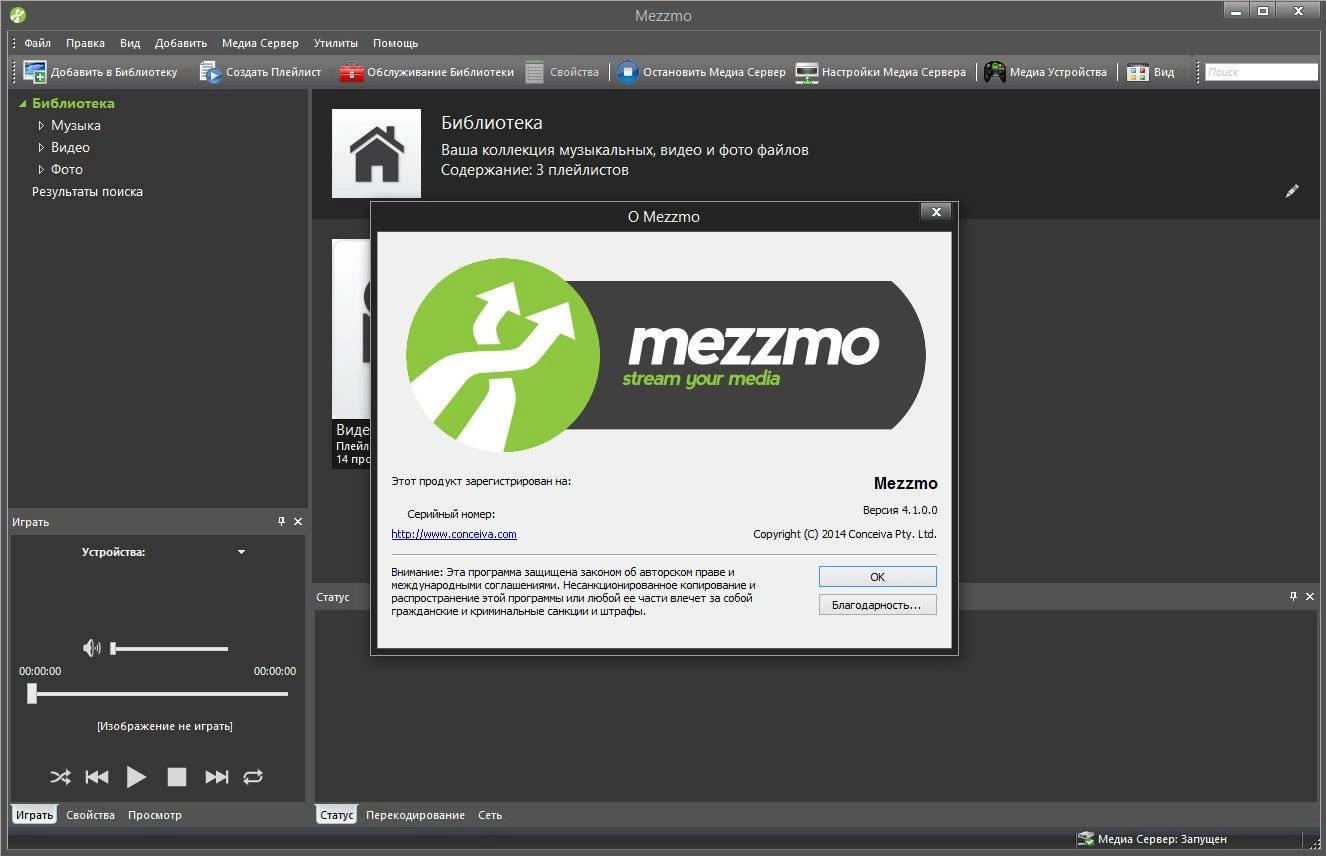
Task: Open the Файл menu
Action: tap(38, 43)
